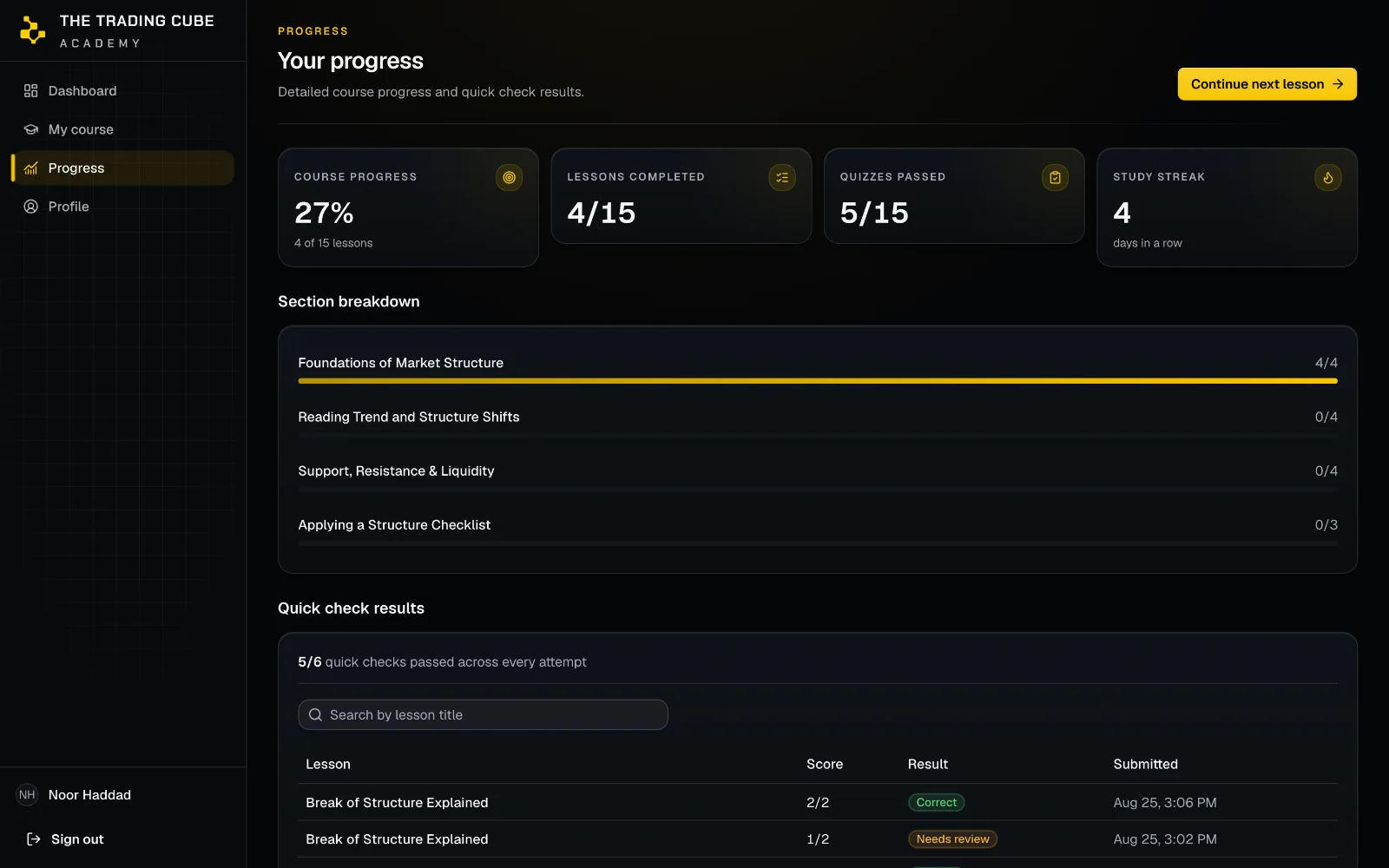Click the Dashboard grid icon
1389x868 pixels.
(x=31, y=91)
